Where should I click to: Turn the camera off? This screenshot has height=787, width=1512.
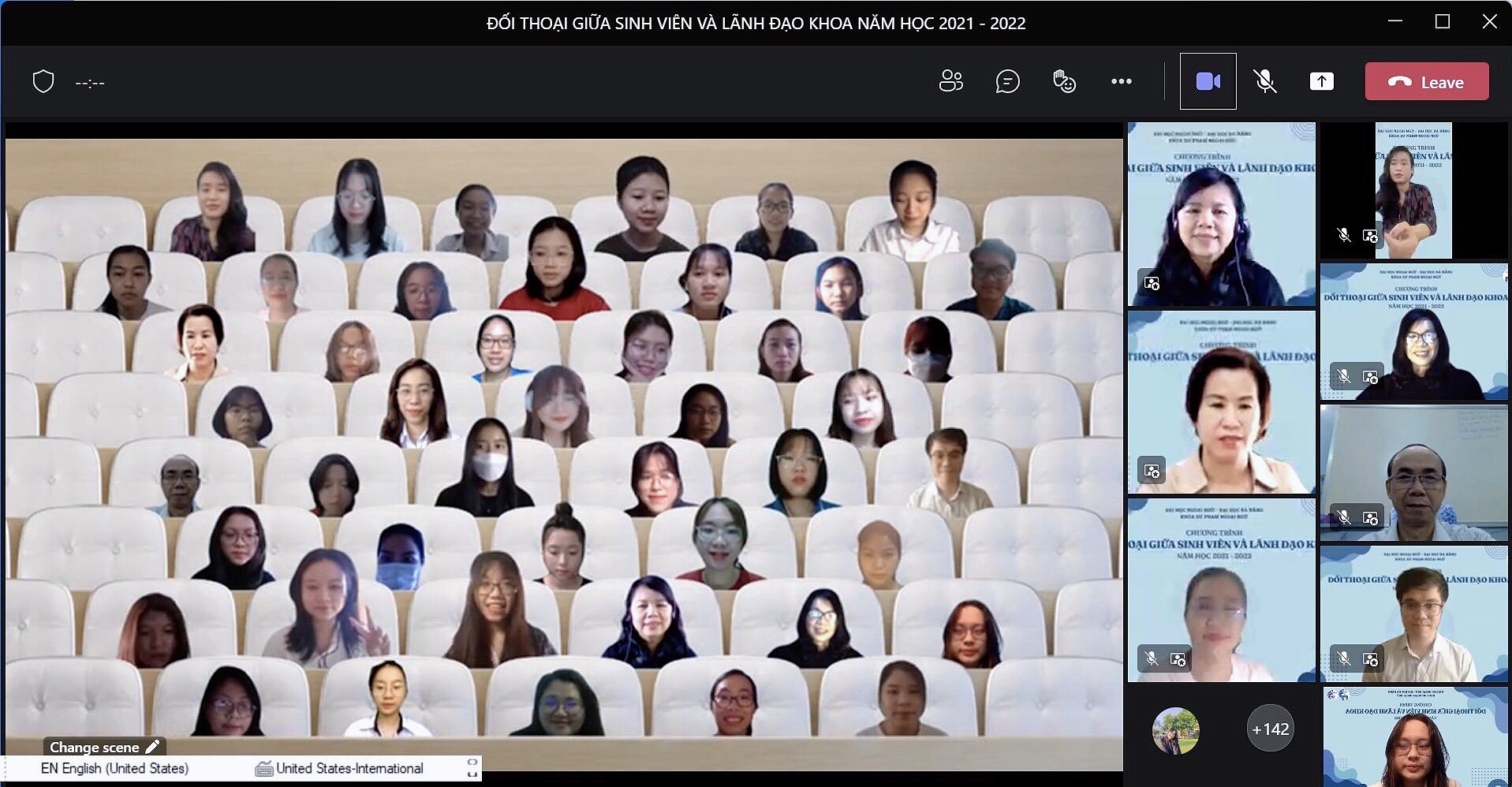tap(1208, 81)
